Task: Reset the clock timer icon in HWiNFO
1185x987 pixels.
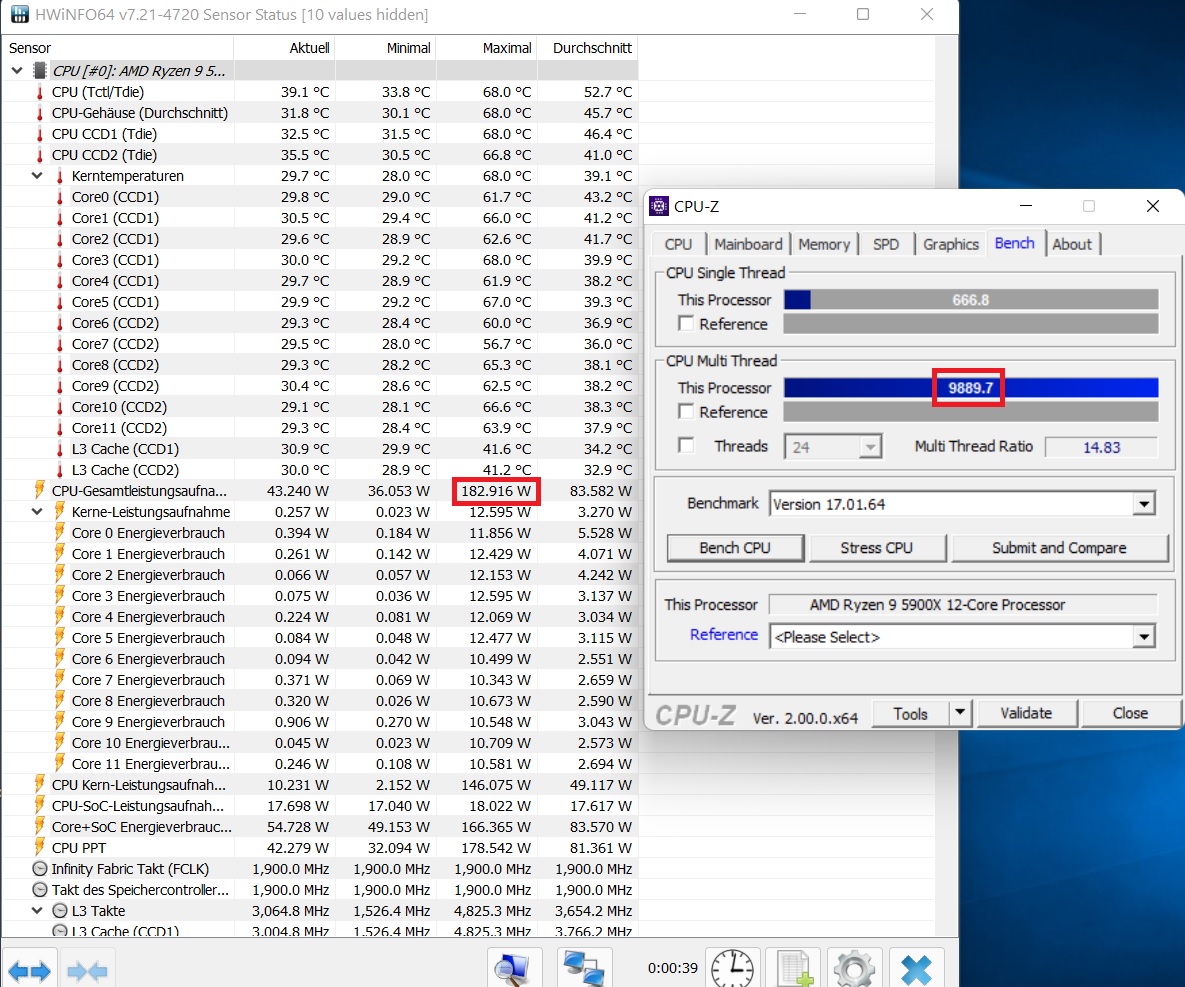Action: (x=732, y=968)
